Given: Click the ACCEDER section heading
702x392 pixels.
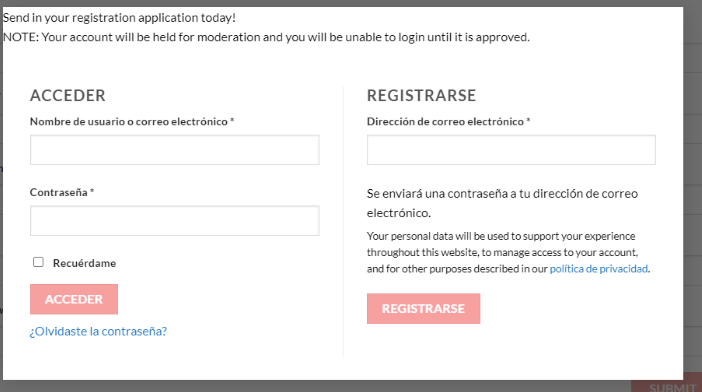Looking at the screenshot, I should [68, 95].
